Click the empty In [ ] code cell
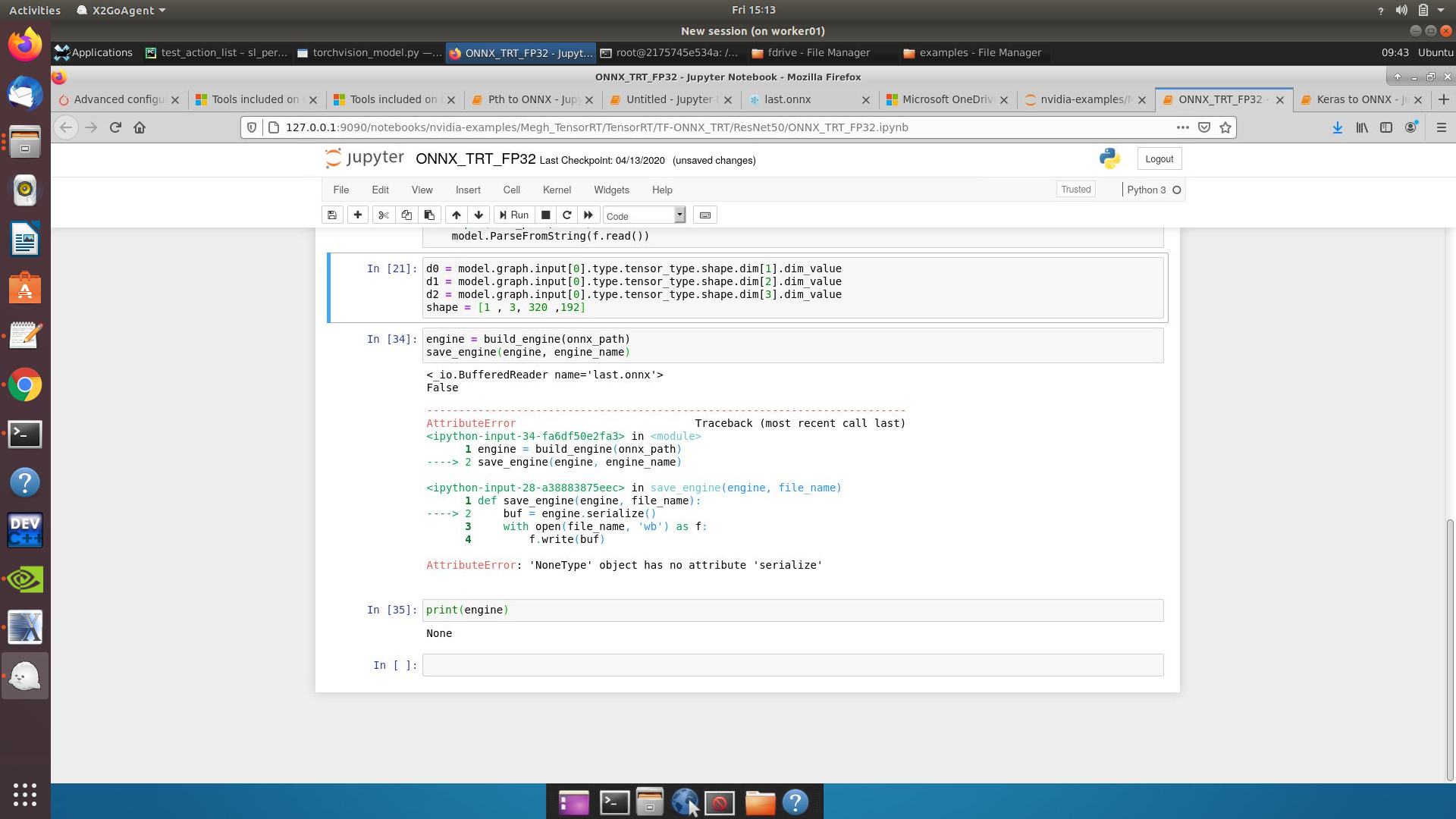This screenshot has height=819, width=1456. (x=758, y=665)
